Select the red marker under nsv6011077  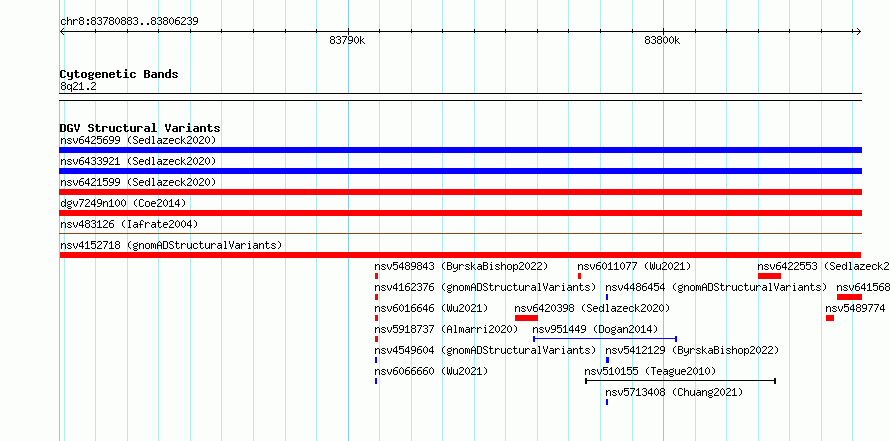[x=580, y=276]
